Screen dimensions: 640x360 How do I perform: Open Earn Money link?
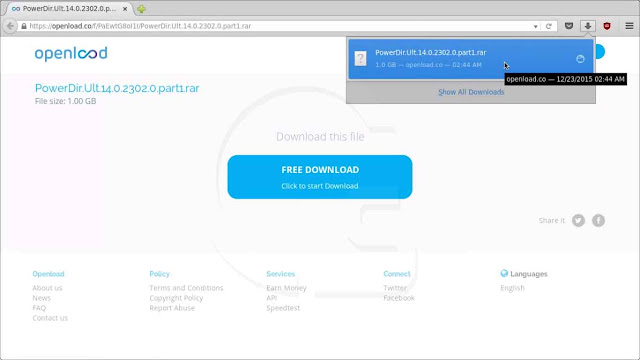[x=287, y=288]
